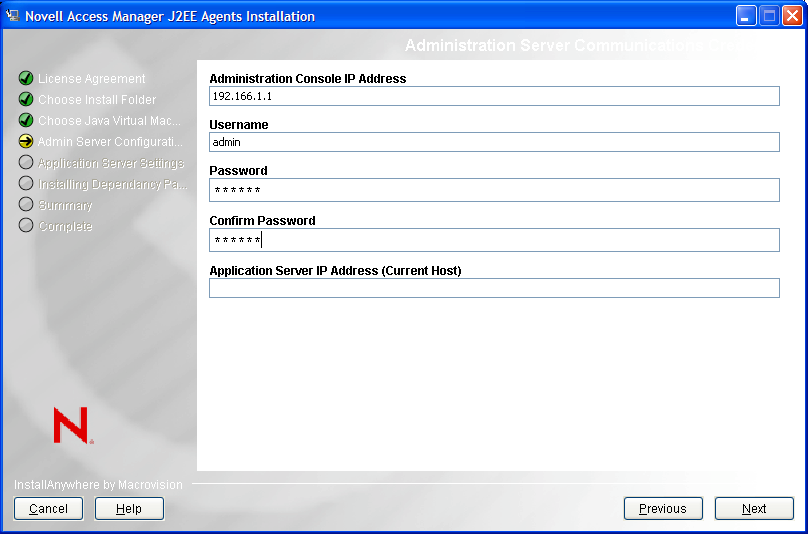808x534 pixels.
Task: Minimize the installer window
Action: (x=745, y=16)
